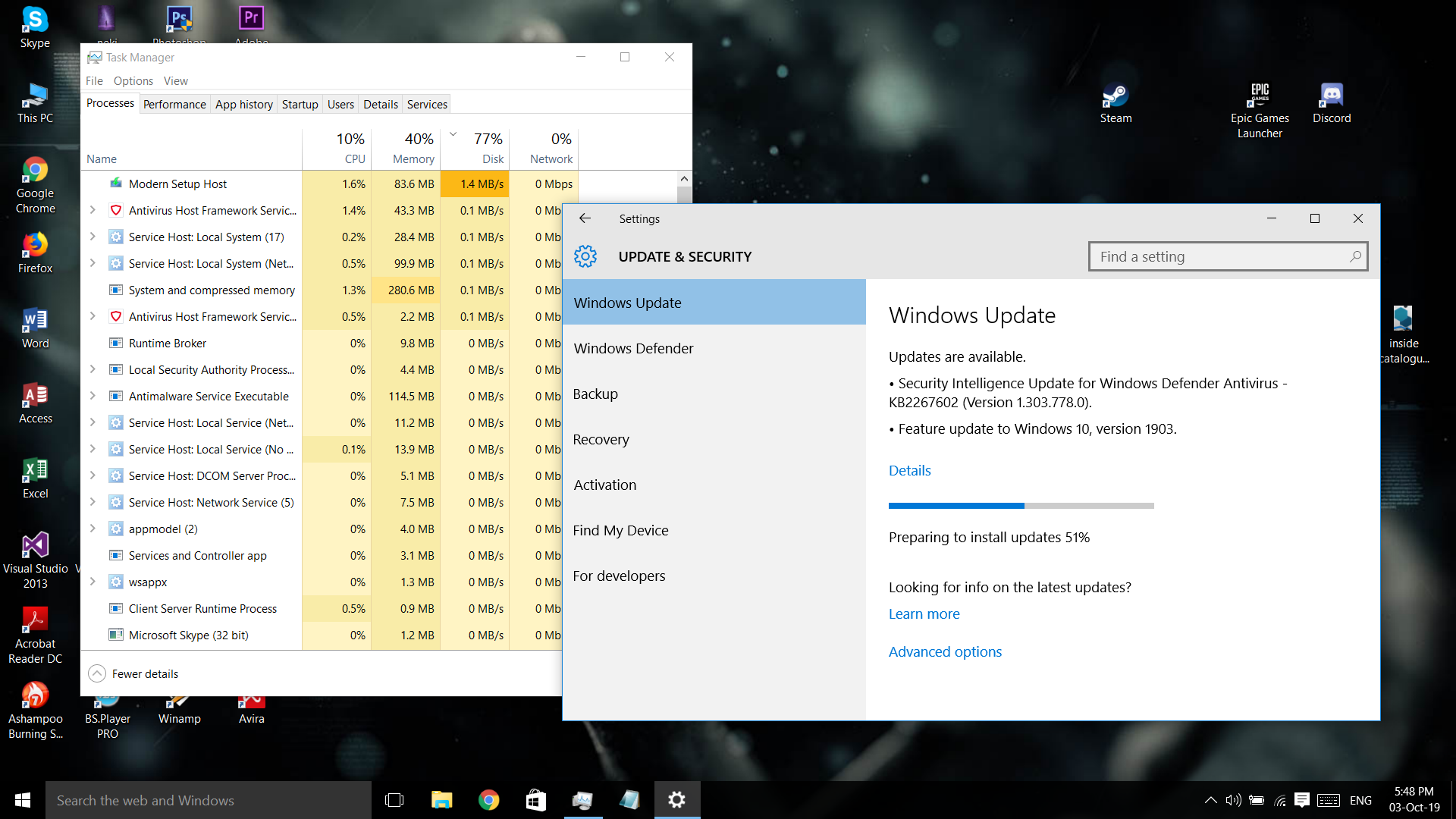Expand Antivirus Host Framework 43.3 MB row
Viewport: 1456px width, 819px height.
(93, 210)
